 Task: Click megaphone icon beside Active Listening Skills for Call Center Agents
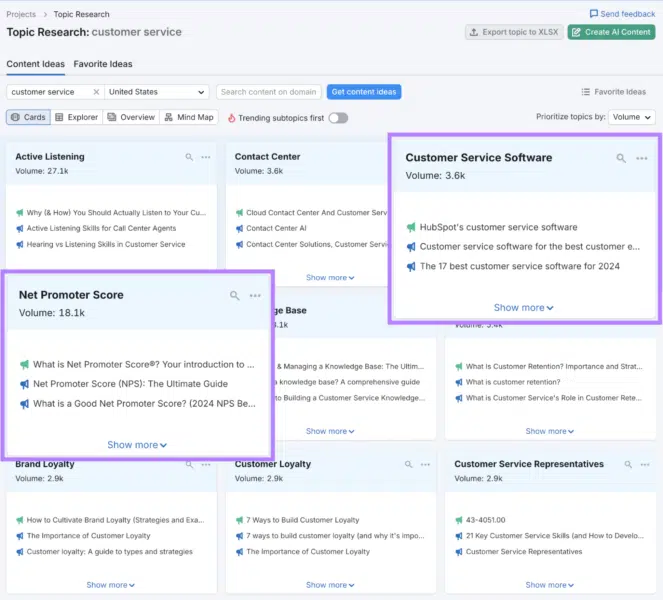click(x=19, y=228)
